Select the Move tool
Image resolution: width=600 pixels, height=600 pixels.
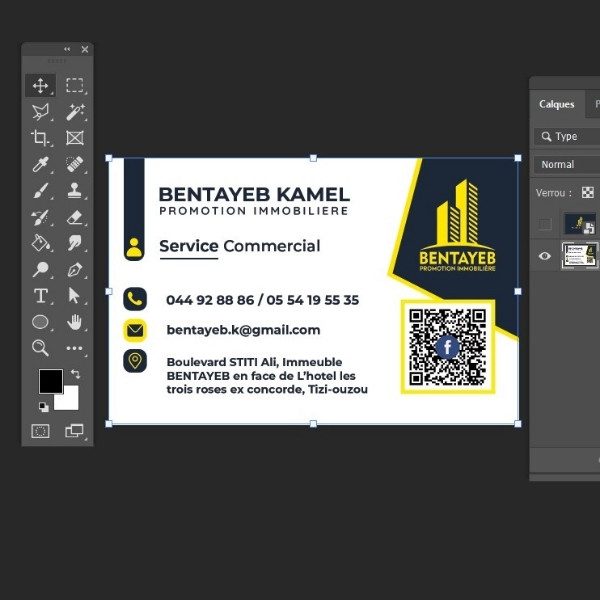pyautogui.click(x=40, y=85)
